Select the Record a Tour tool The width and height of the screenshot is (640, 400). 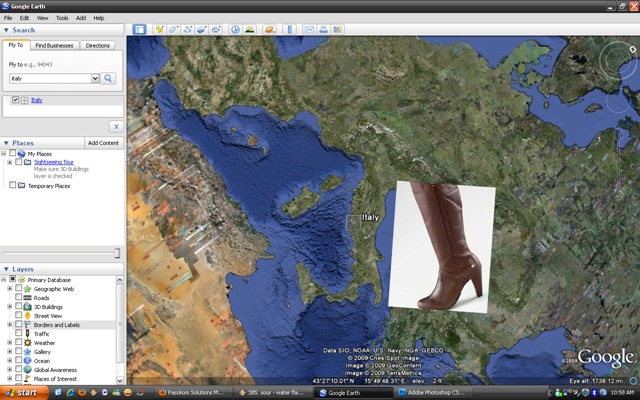click(216, 29)
